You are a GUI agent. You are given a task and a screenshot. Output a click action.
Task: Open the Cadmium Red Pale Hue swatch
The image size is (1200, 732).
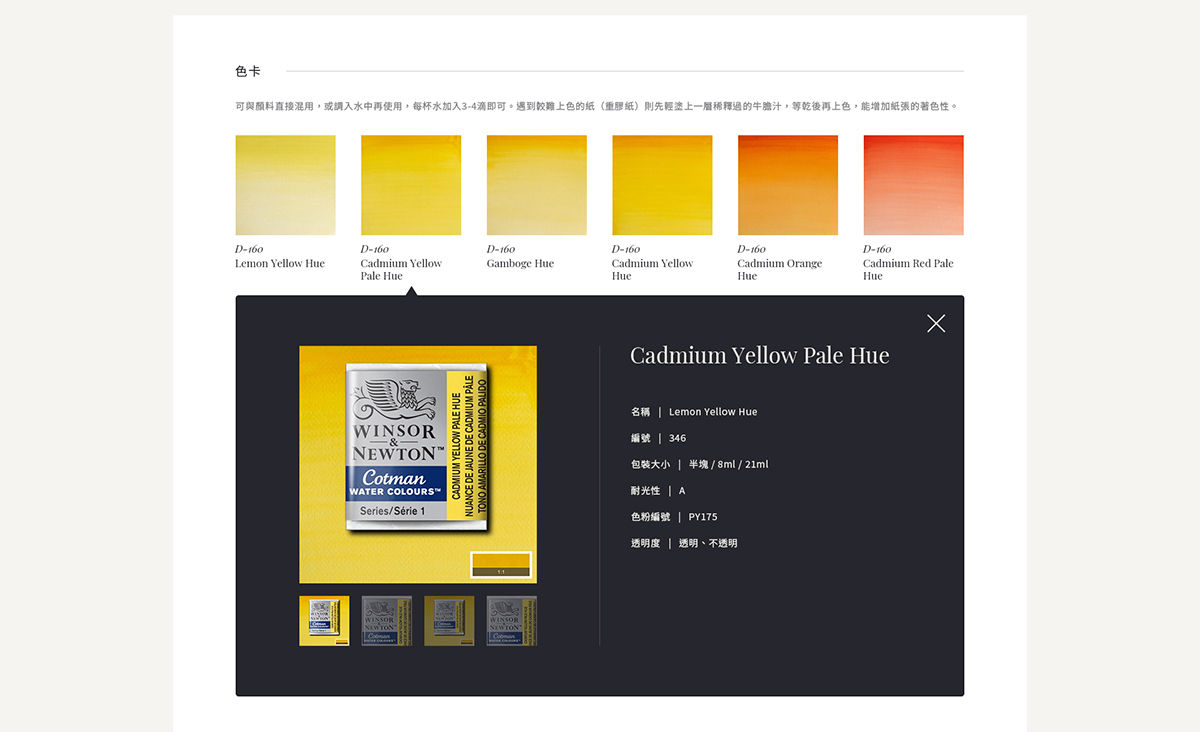point(913,185)
